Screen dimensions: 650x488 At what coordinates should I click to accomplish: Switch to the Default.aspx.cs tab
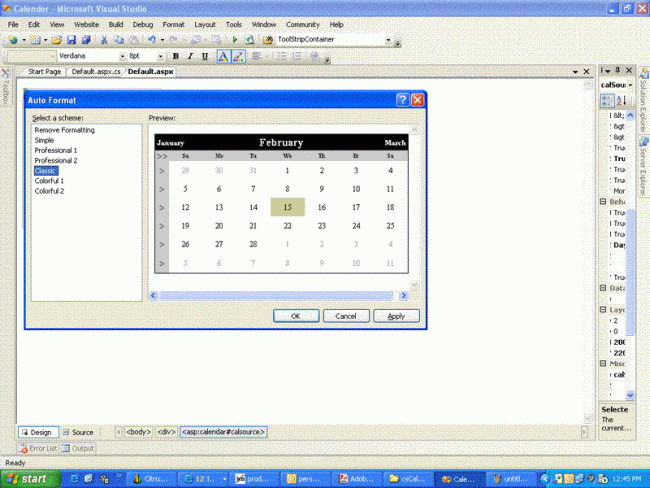point(96,72)
